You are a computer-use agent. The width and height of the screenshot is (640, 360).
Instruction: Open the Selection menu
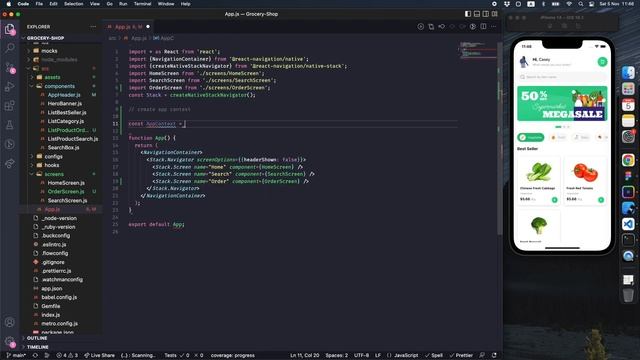click(x=74, y=4)
